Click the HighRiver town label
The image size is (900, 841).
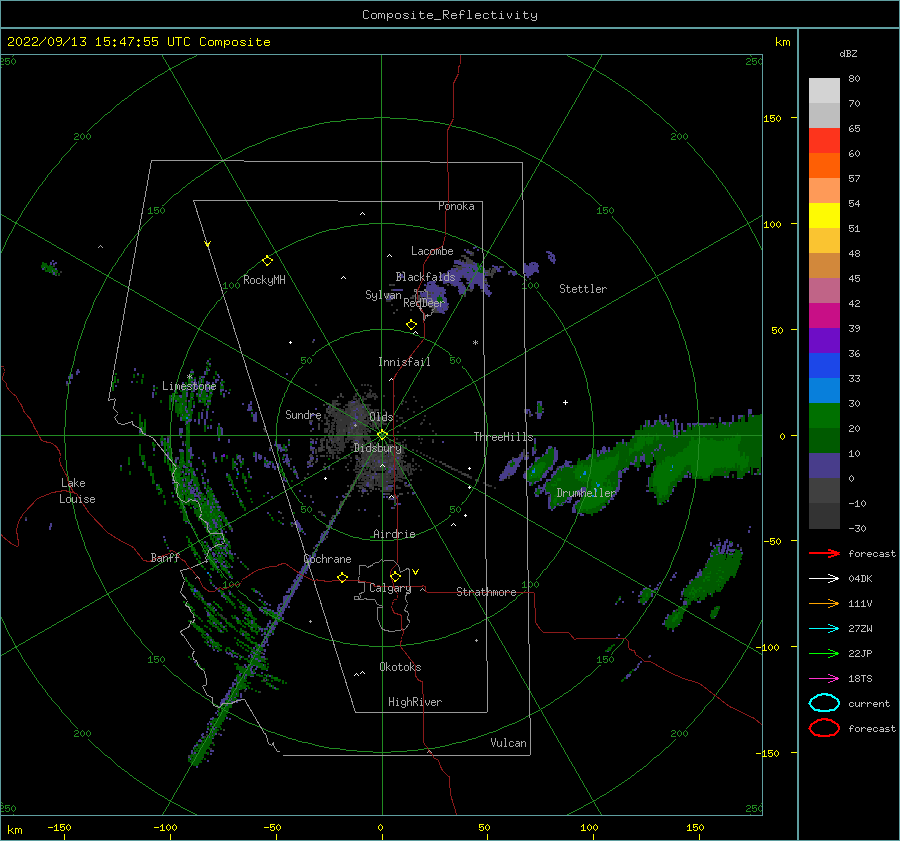(x=415, y=702)
